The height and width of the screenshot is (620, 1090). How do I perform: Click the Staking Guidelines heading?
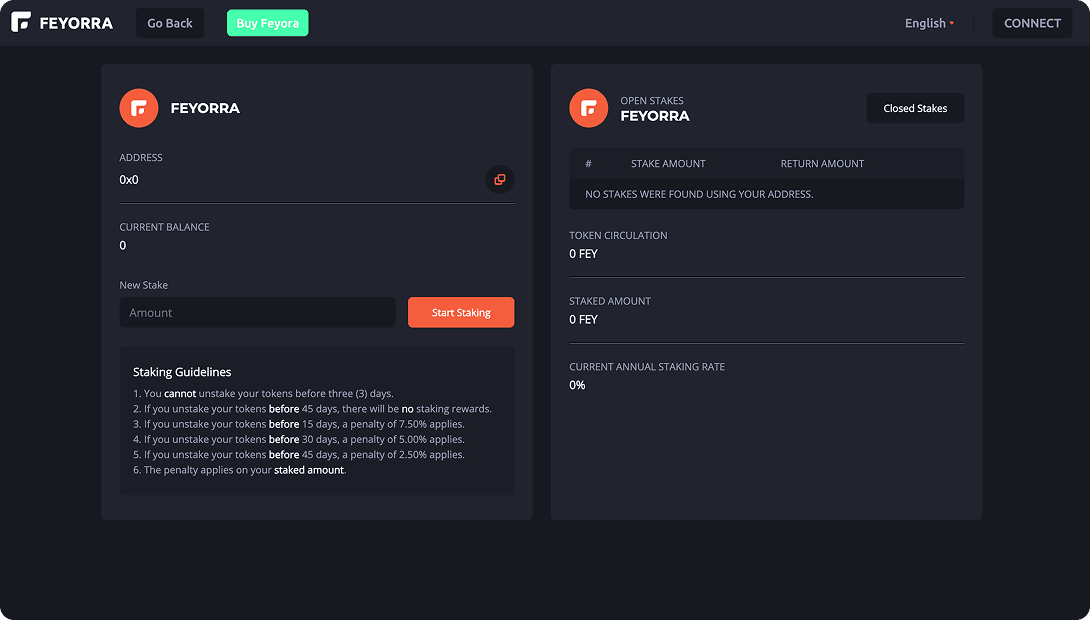pyautogui.click(x=182, y=372)
